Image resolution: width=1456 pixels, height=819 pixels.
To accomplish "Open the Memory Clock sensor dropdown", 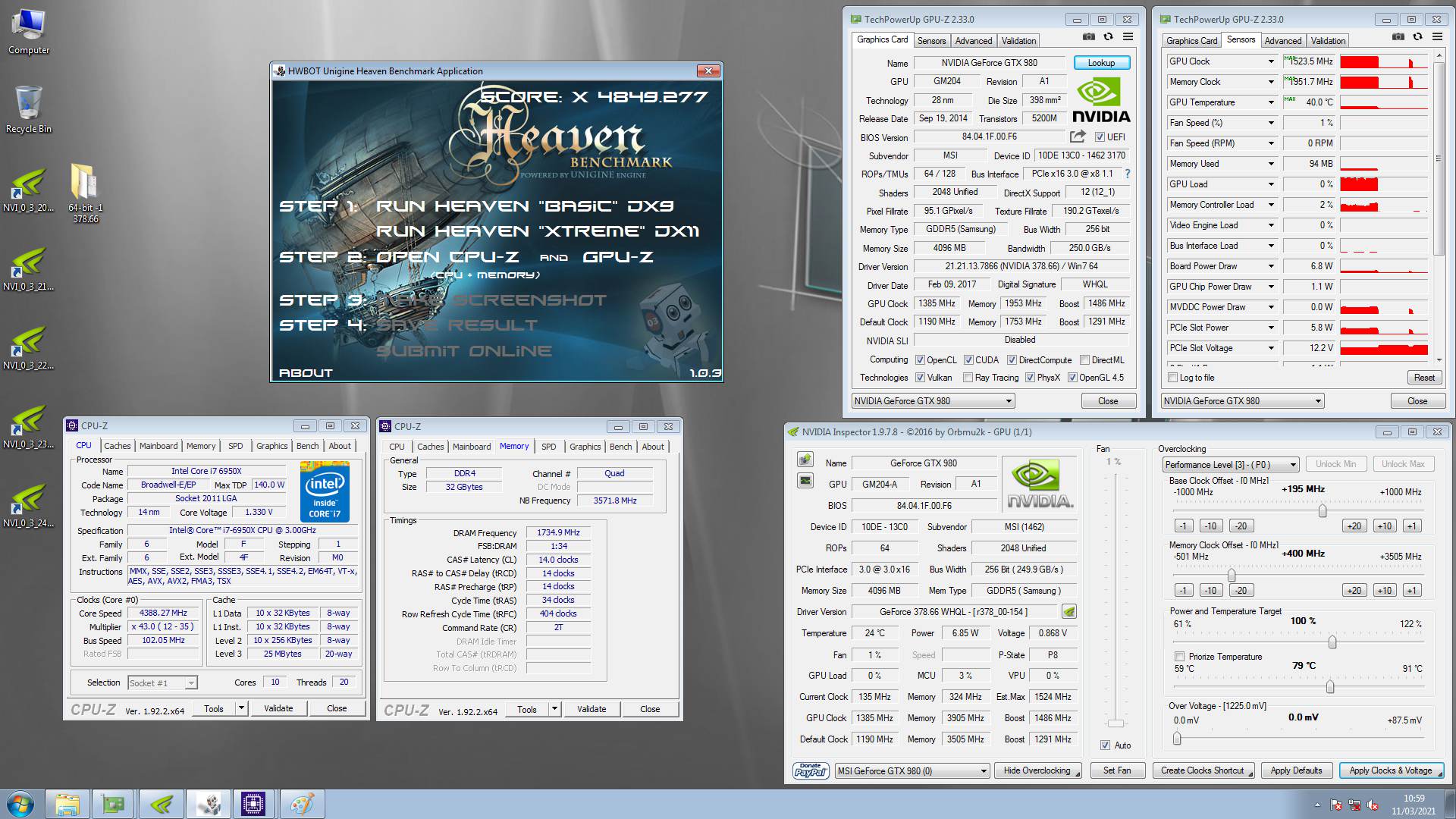I will pyautogui.click(x=1271, y=82).
